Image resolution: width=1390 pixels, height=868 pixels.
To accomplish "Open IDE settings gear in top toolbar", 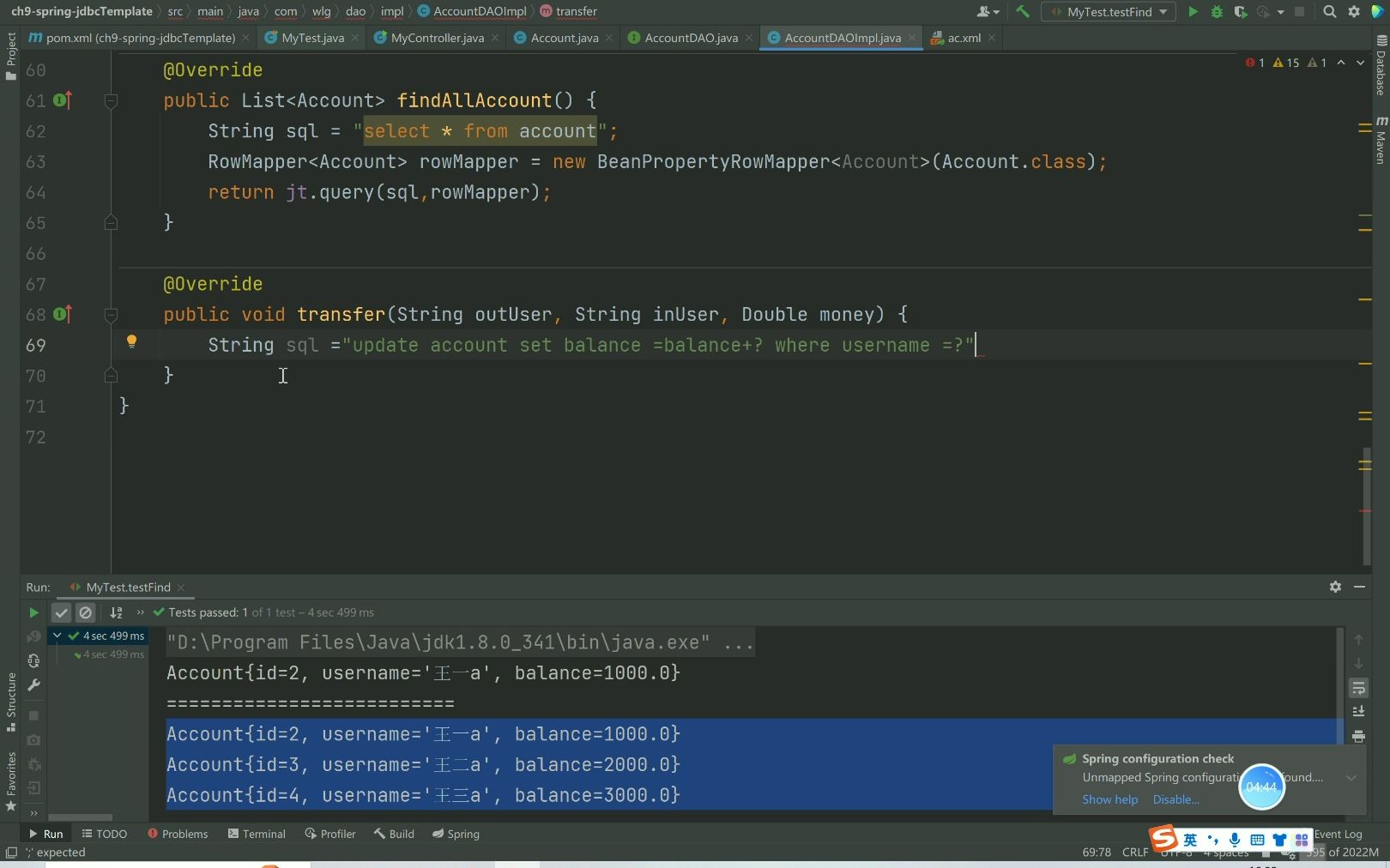I will click(1354, 11).
